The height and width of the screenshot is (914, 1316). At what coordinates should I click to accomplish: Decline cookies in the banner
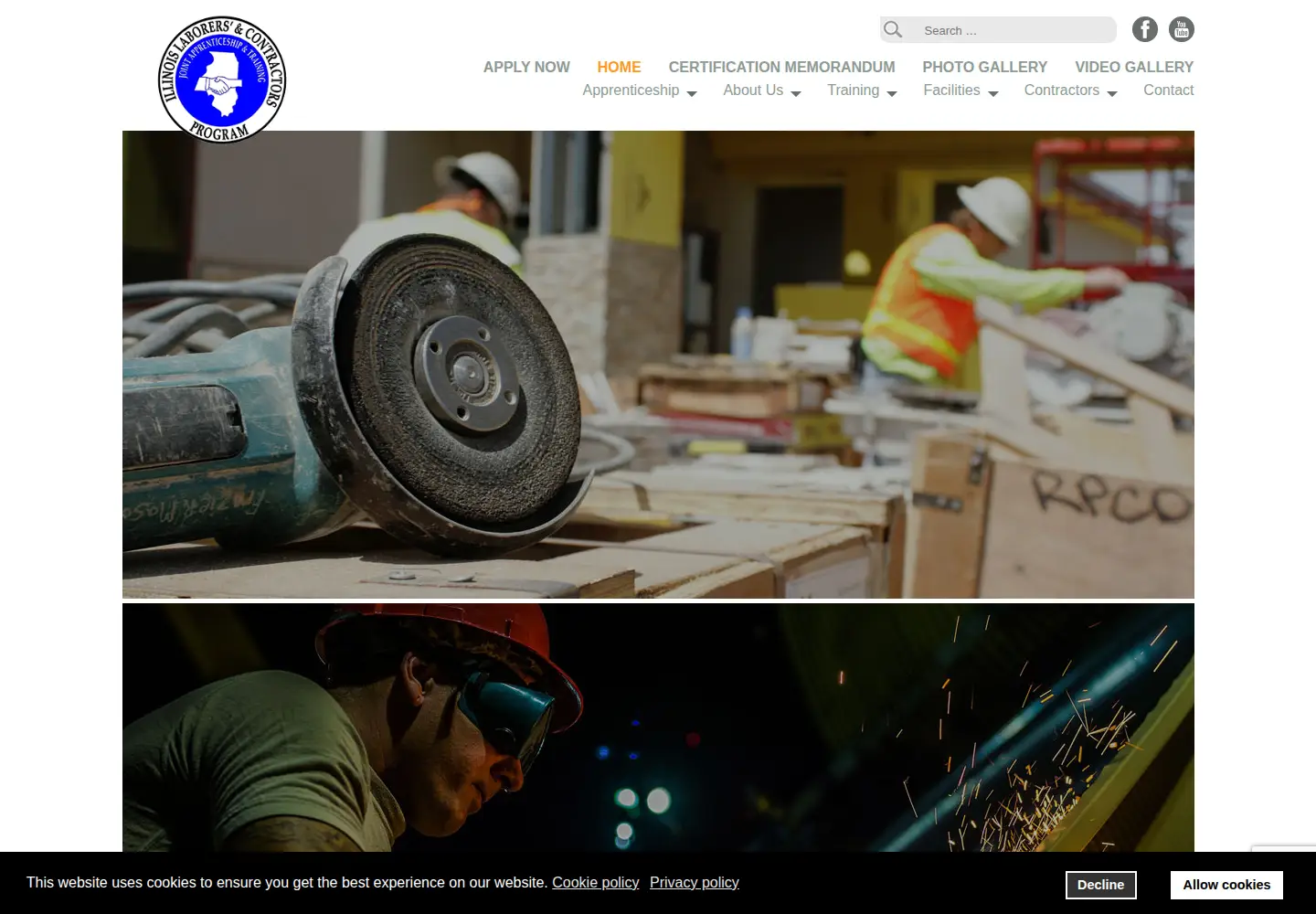click(1100, 885)
